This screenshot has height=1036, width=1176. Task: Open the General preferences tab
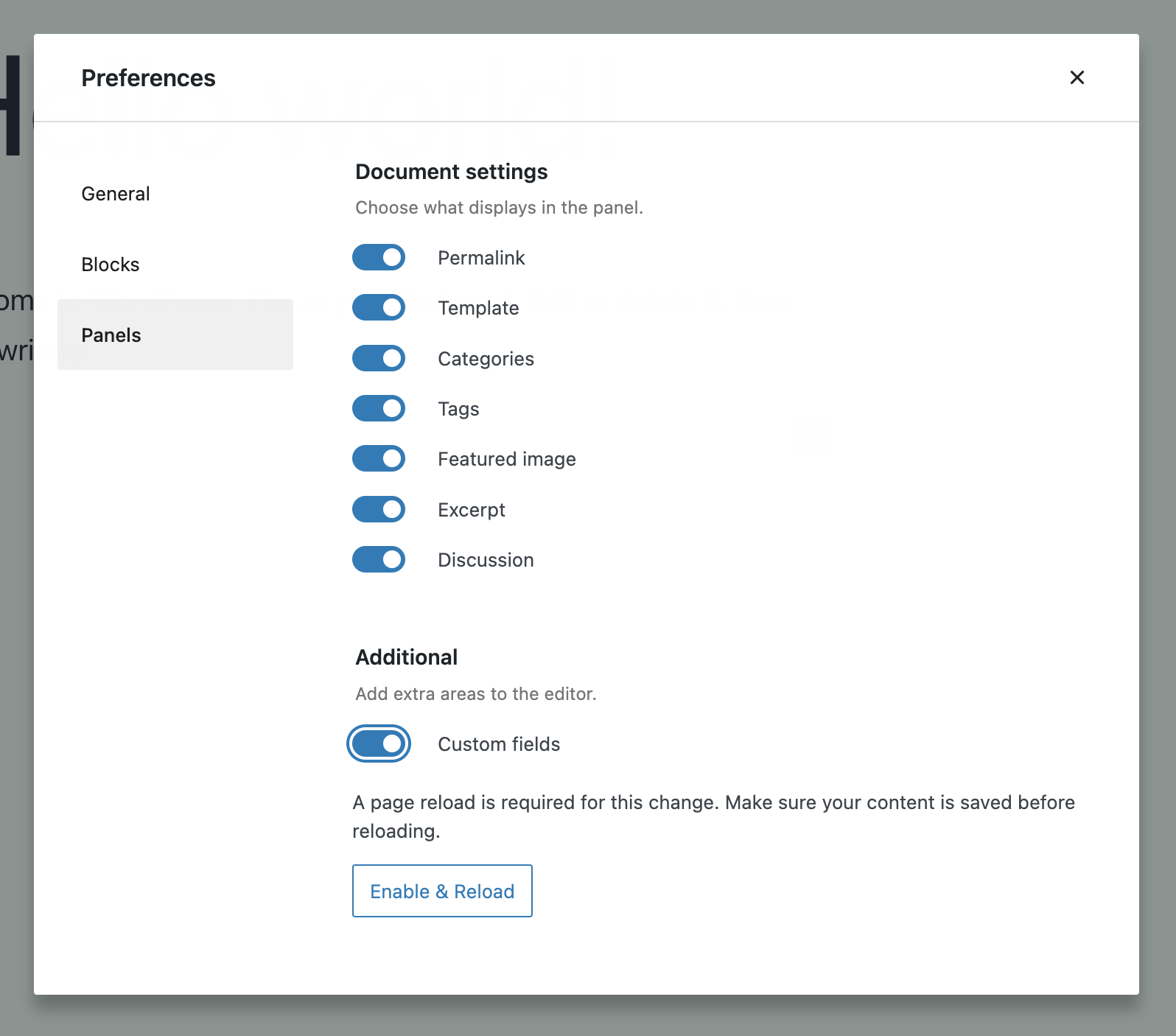[175, 194]
